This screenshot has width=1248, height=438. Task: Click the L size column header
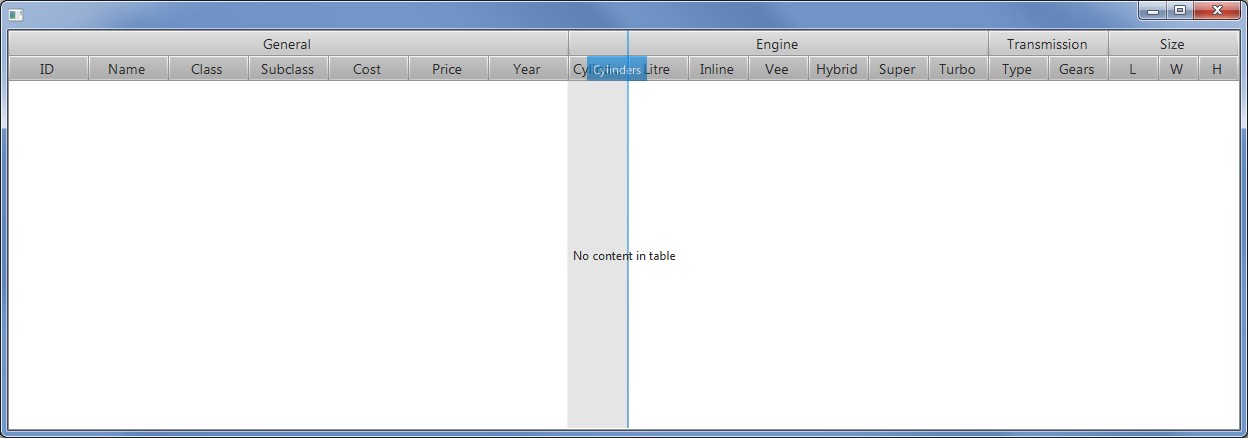(1132, 69)
